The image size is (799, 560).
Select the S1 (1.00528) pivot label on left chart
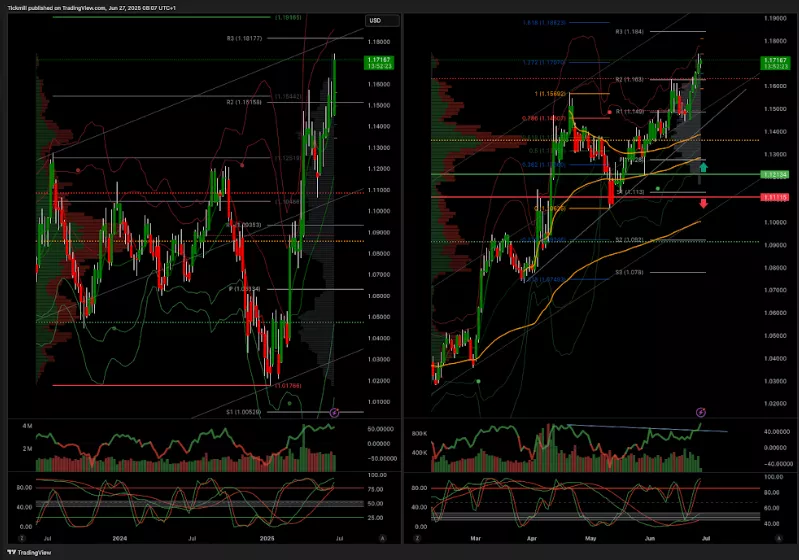tap(244, 411)
